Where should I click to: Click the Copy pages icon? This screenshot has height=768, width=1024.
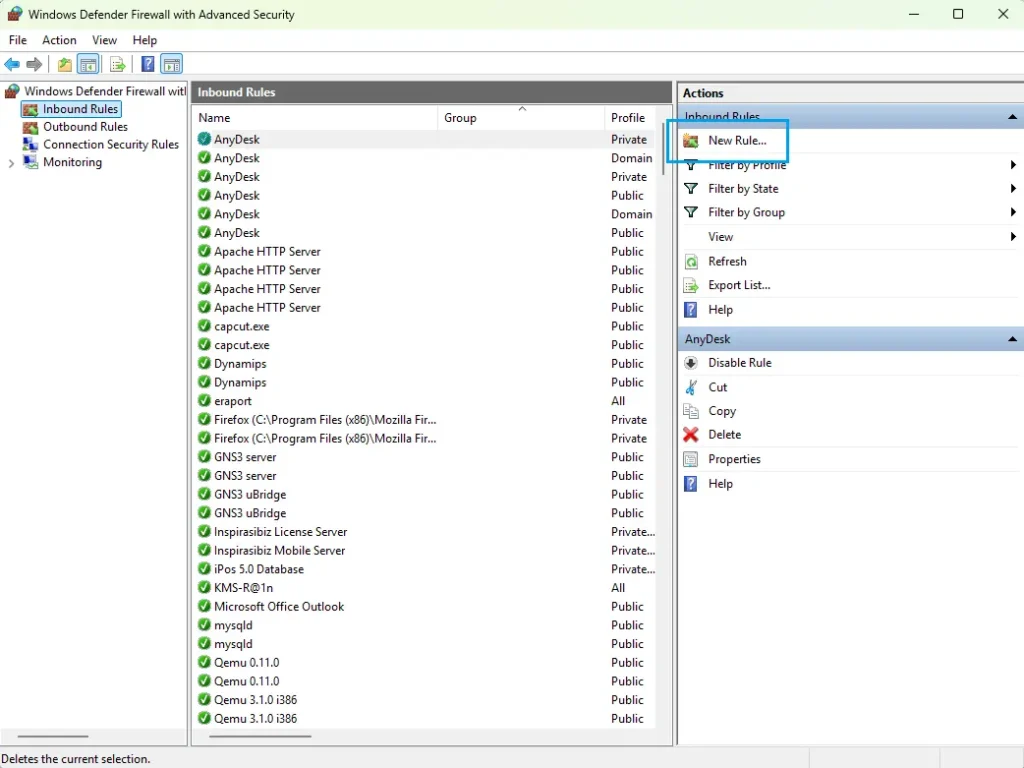(691, 411)
